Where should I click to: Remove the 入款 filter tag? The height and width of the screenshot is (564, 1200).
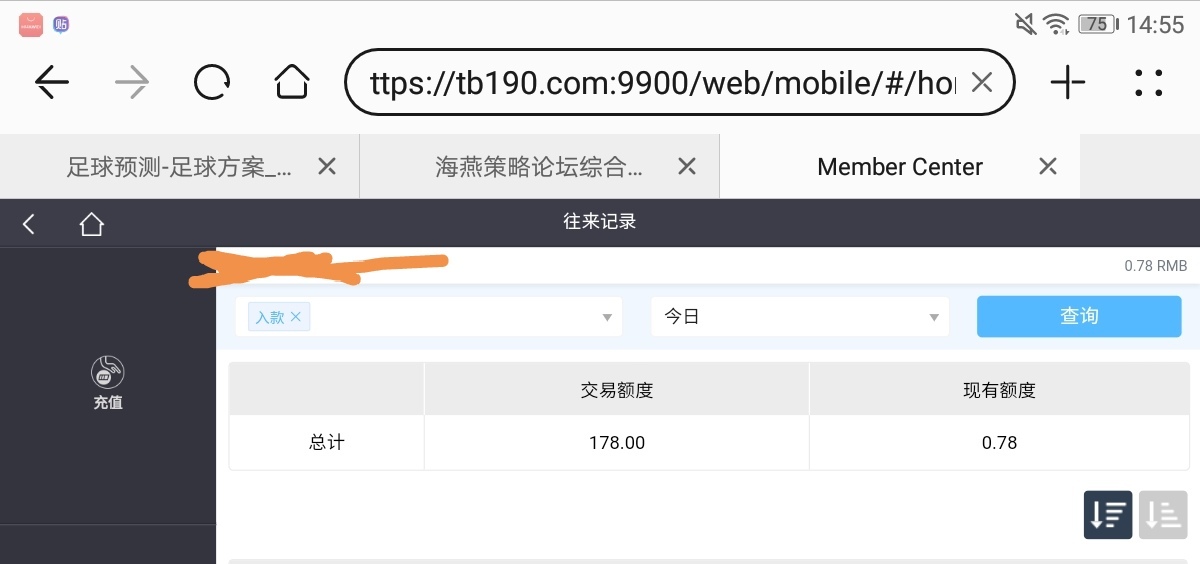tap(295, 317)
